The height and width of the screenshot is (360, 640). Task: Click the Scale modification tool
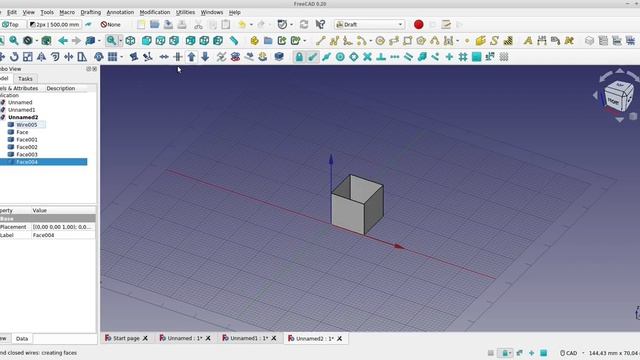point(27,57)
